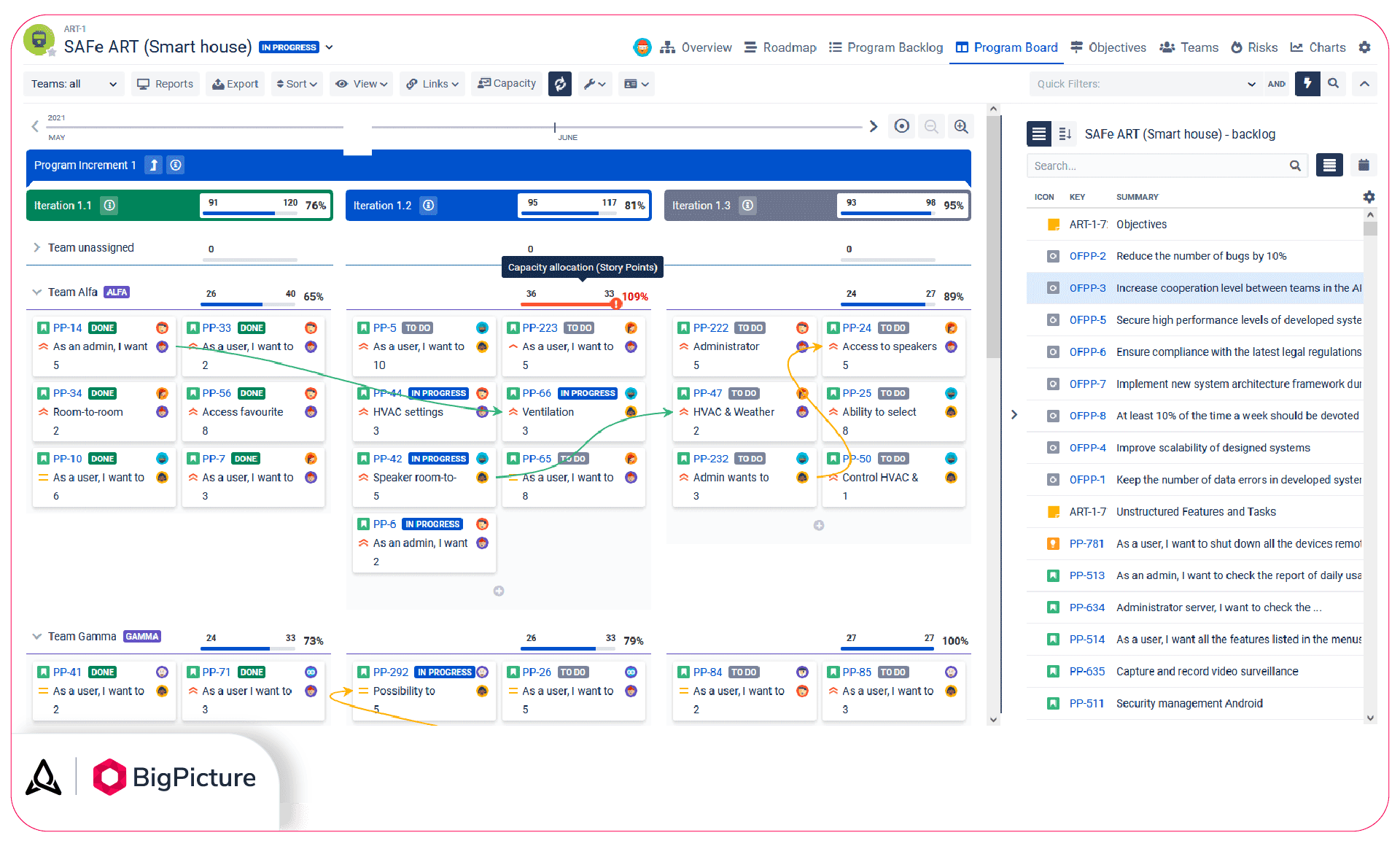Switch backlog to calendar view
The height and width of the screenshot is (846, 1400).
(x=1364, y=166)
